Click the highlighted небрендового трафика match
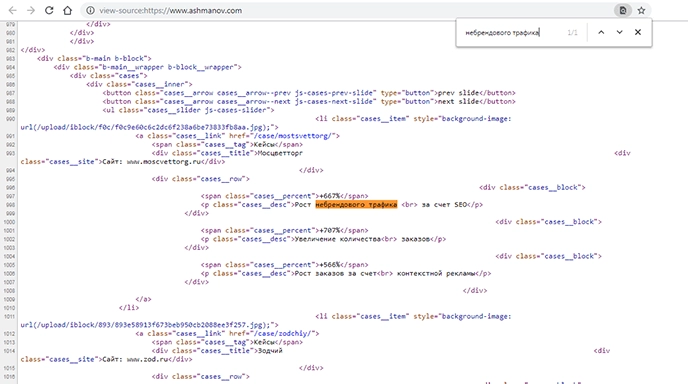Screen dimensions: 688x384 (x=356, y=205)
